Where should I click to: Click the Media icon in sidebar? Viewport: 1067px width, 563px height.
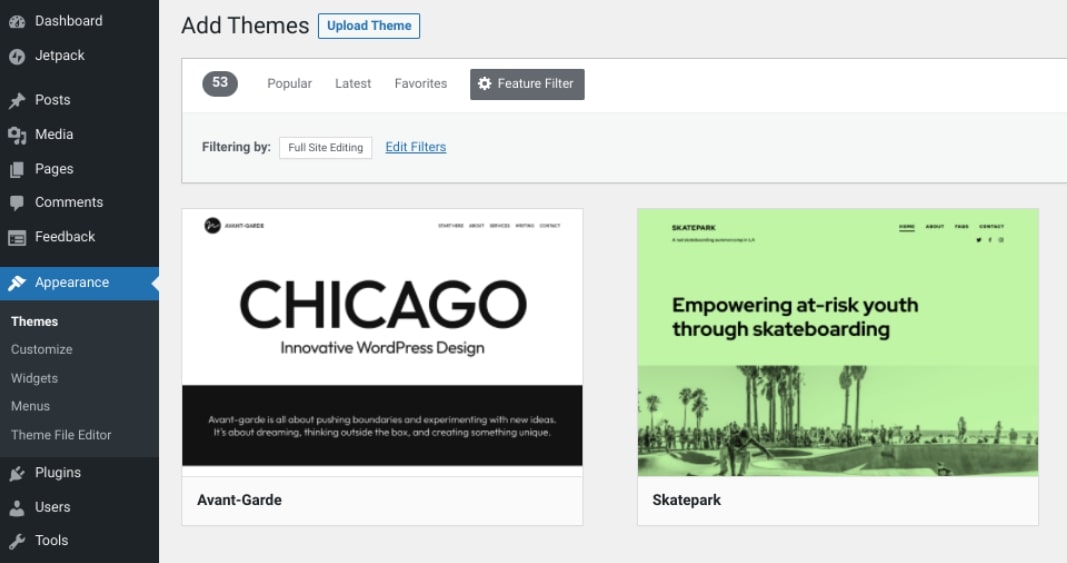tap(17, 135)
